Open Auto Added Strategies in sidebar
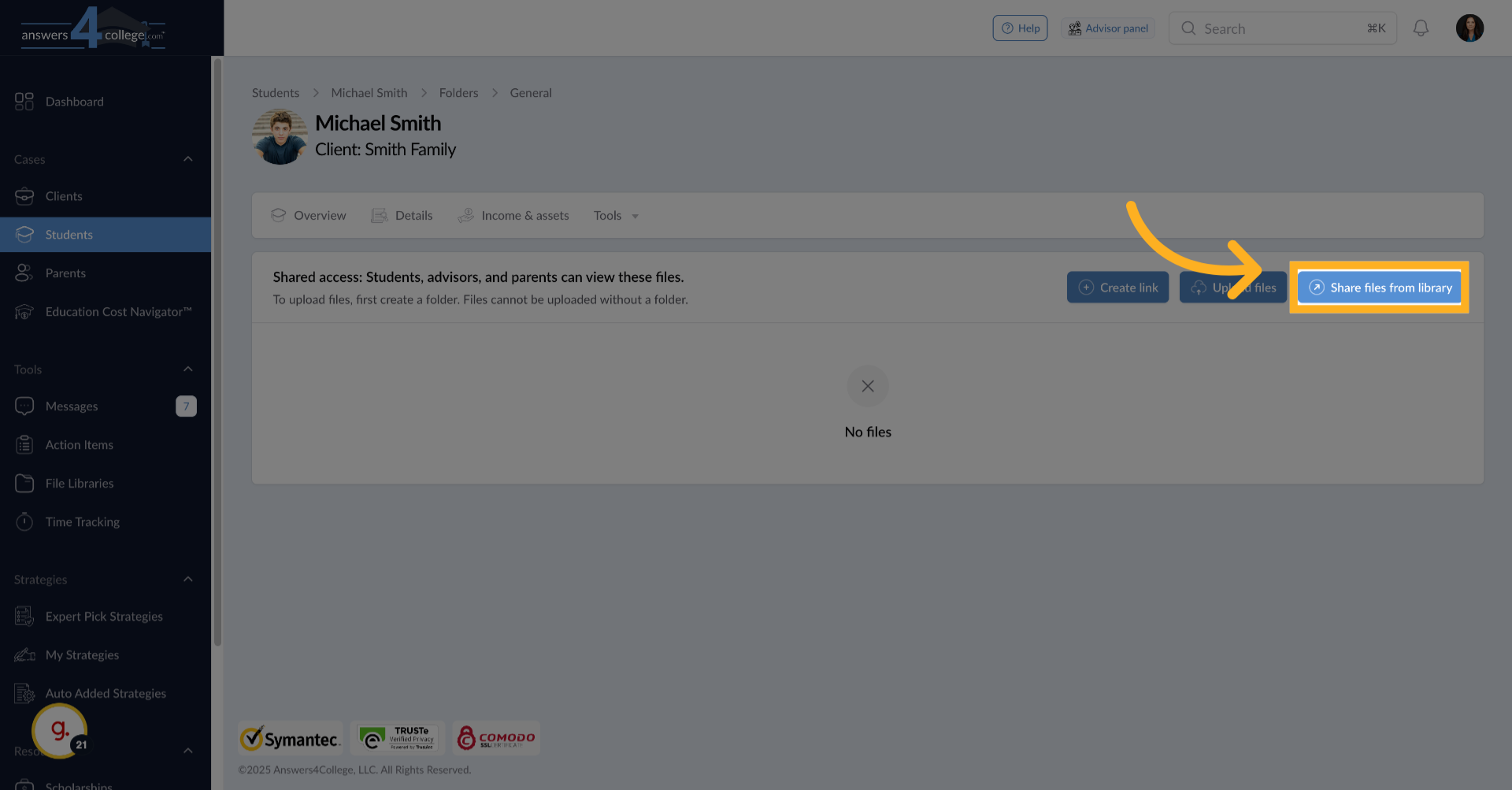The width and height of the screenshot is (1512, 790). pyautogui.click(x=106, y=694)
